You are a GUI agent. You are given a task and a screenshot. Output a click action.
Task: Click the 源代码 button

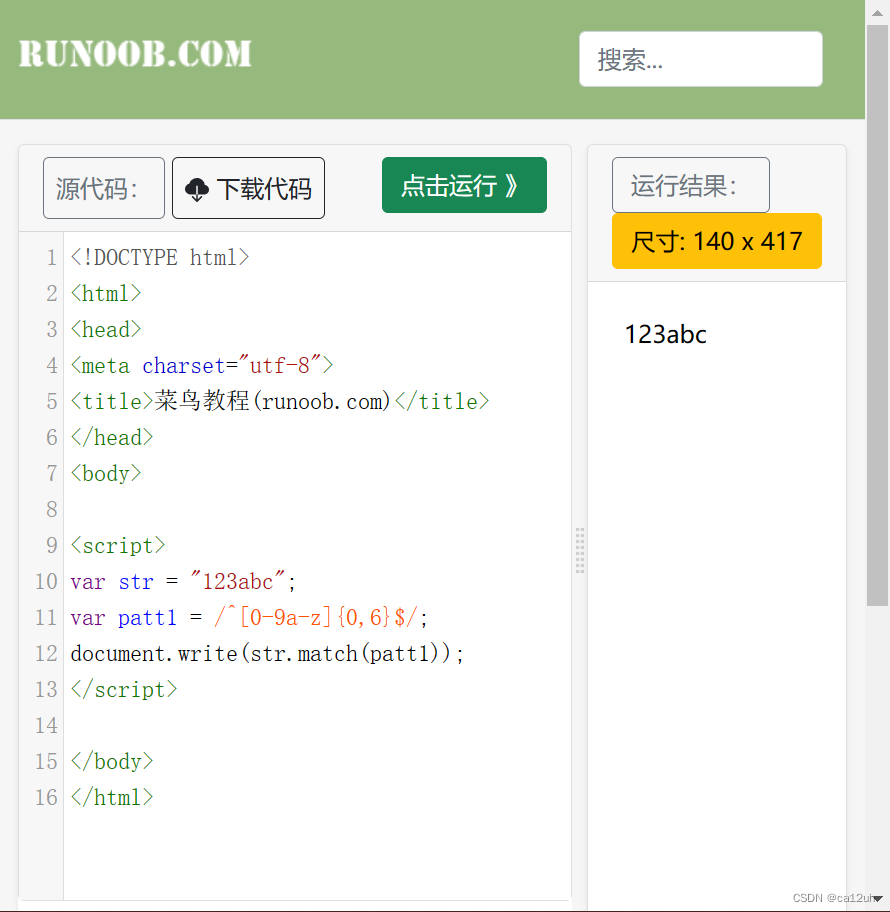pyautogui.click(x=104, y=188)
